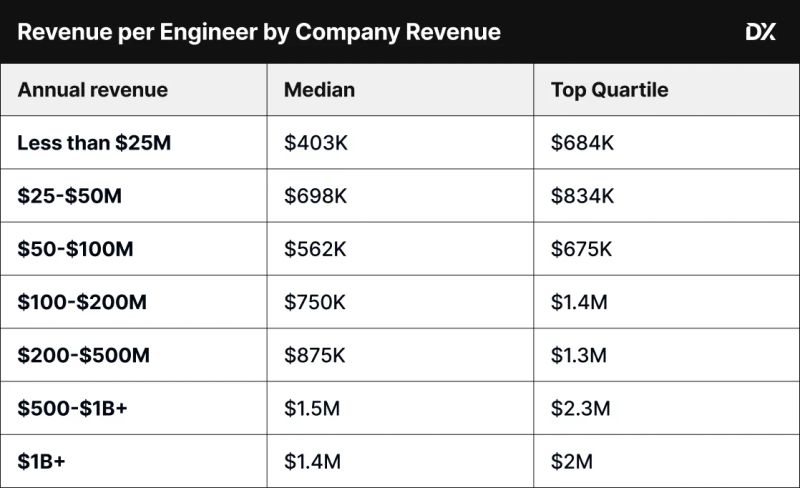
Task: Select the $684K top quartile cell
Action: pyautogui.click(x=582, y=143)
